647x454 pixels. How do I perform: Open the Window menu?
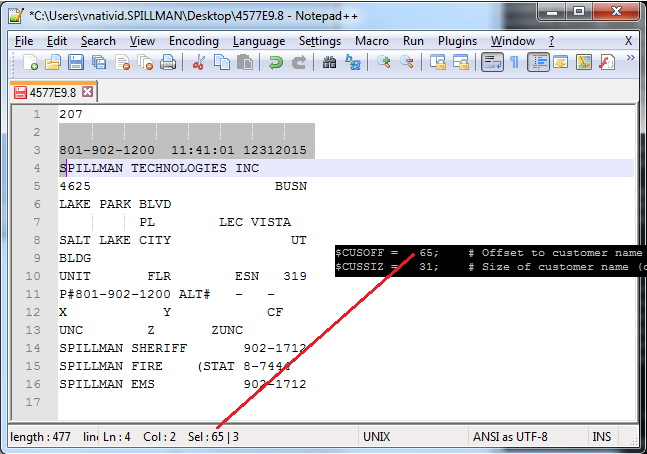click(x=512, y=41)
